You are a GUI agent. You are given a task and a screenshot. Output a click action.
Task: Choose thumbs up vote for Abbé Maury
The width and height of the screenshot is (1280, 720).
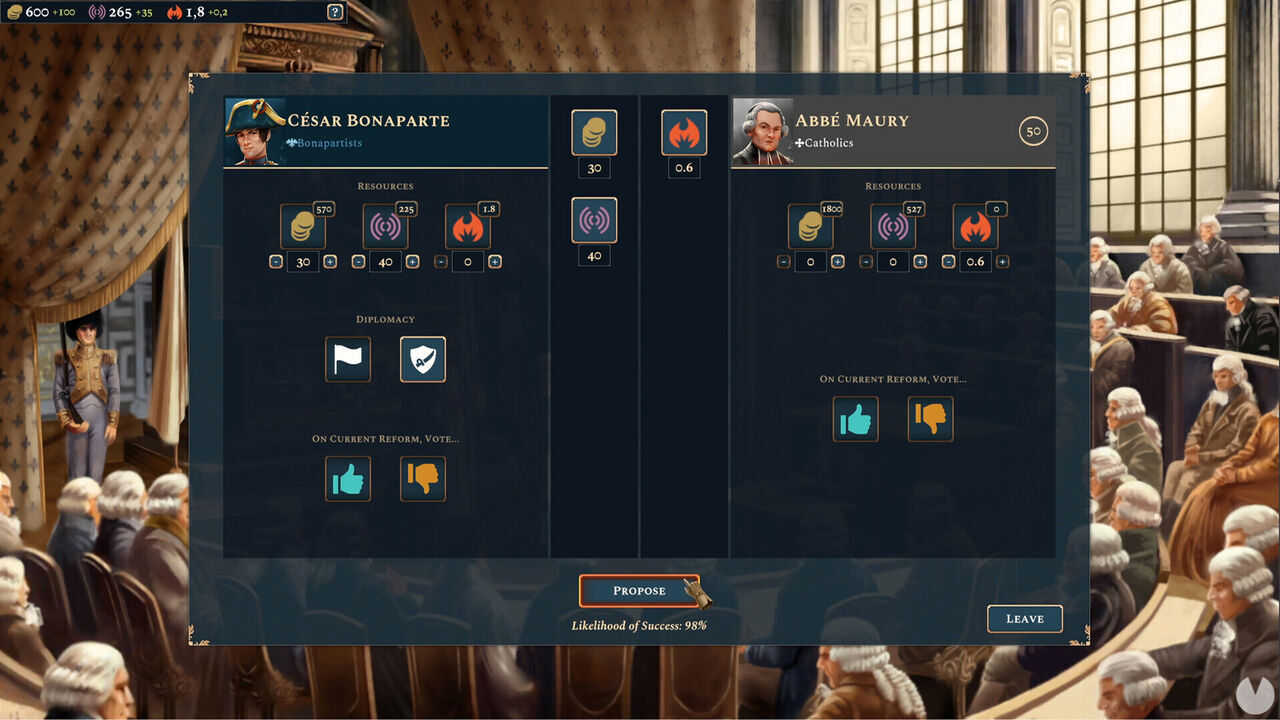856,419
